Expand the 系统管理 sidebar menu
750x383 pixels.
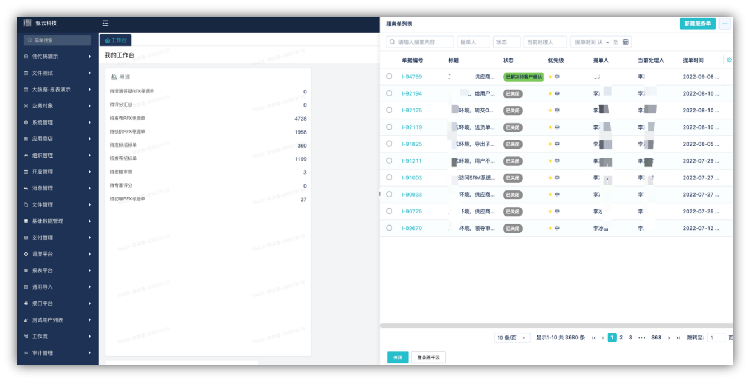pos(57,122)
